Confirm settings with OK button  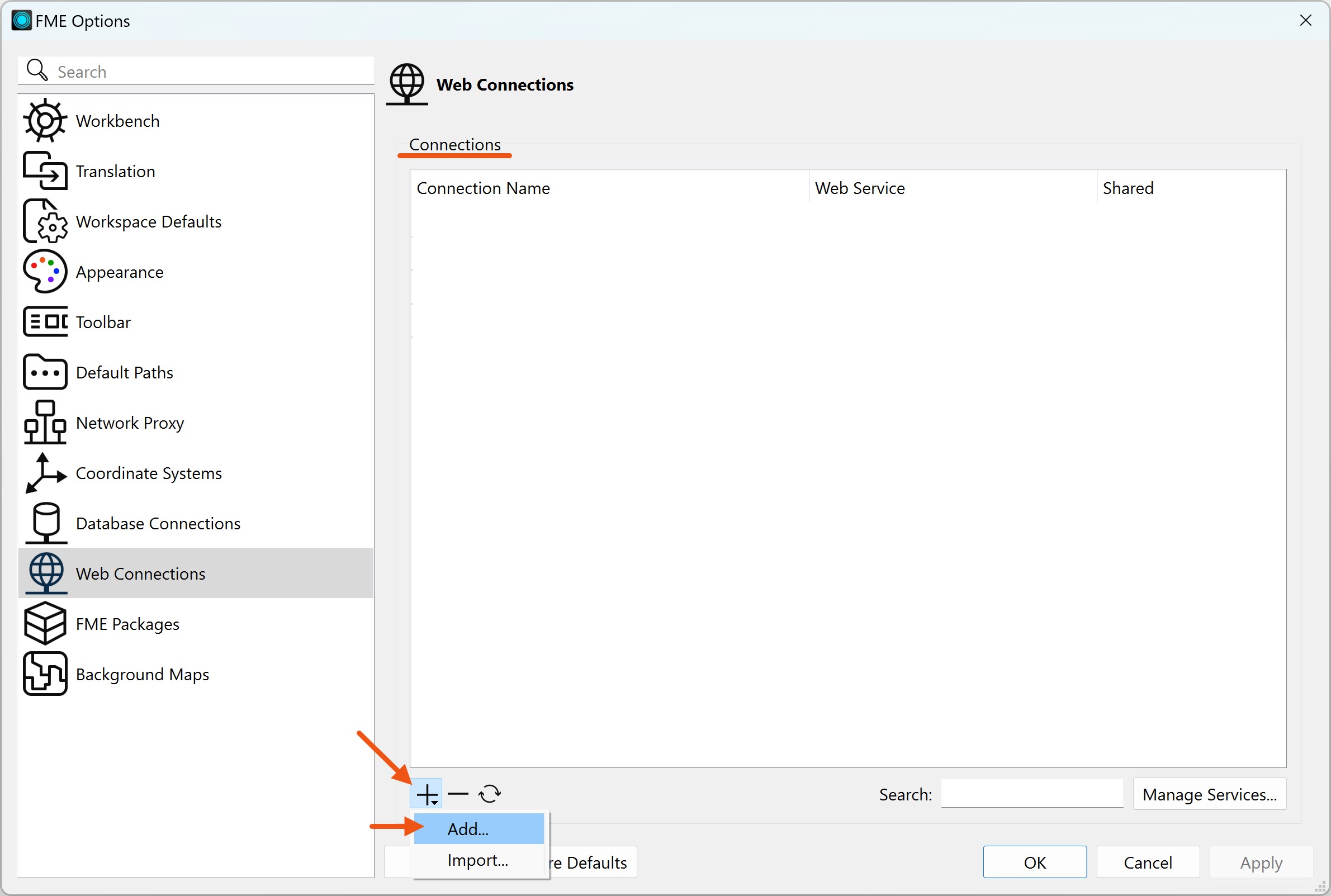tap(1035, 862)
